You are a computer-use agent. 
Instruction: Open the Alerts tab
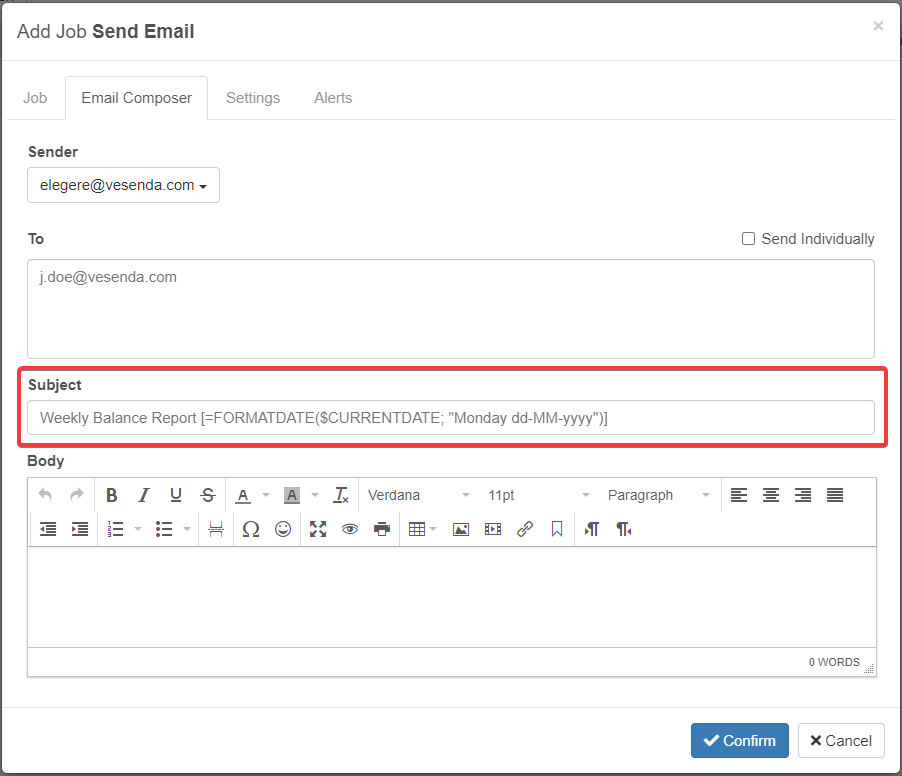point(333,98)
